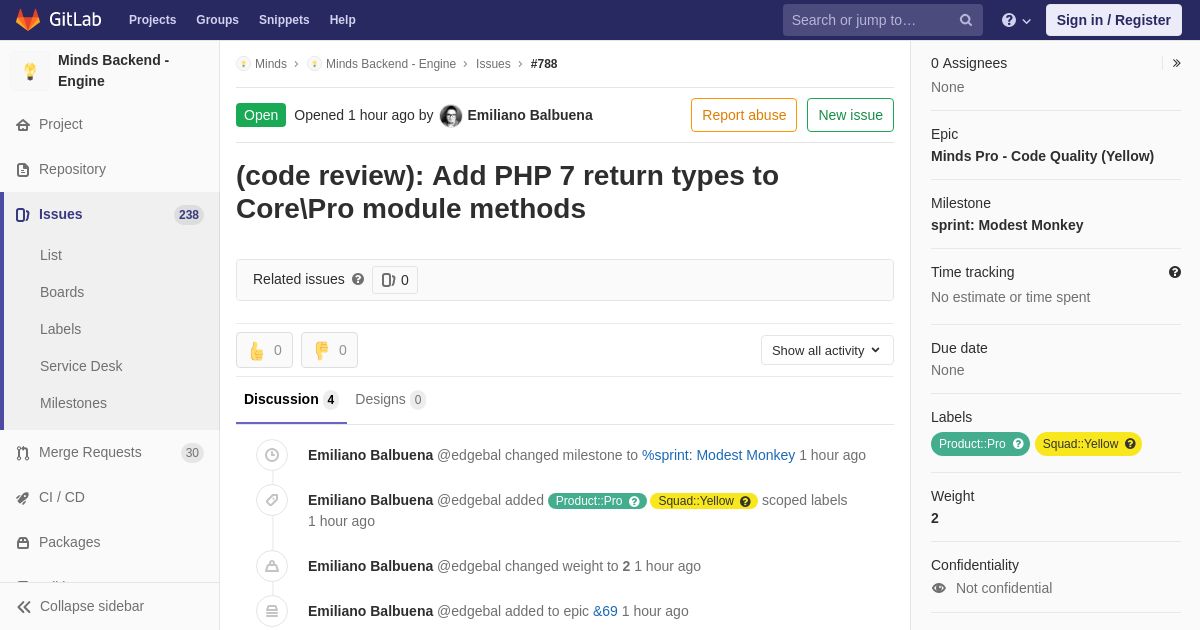Switch to the Designs tab
The height and width of the screenshot is (630, 1200).
390,400
